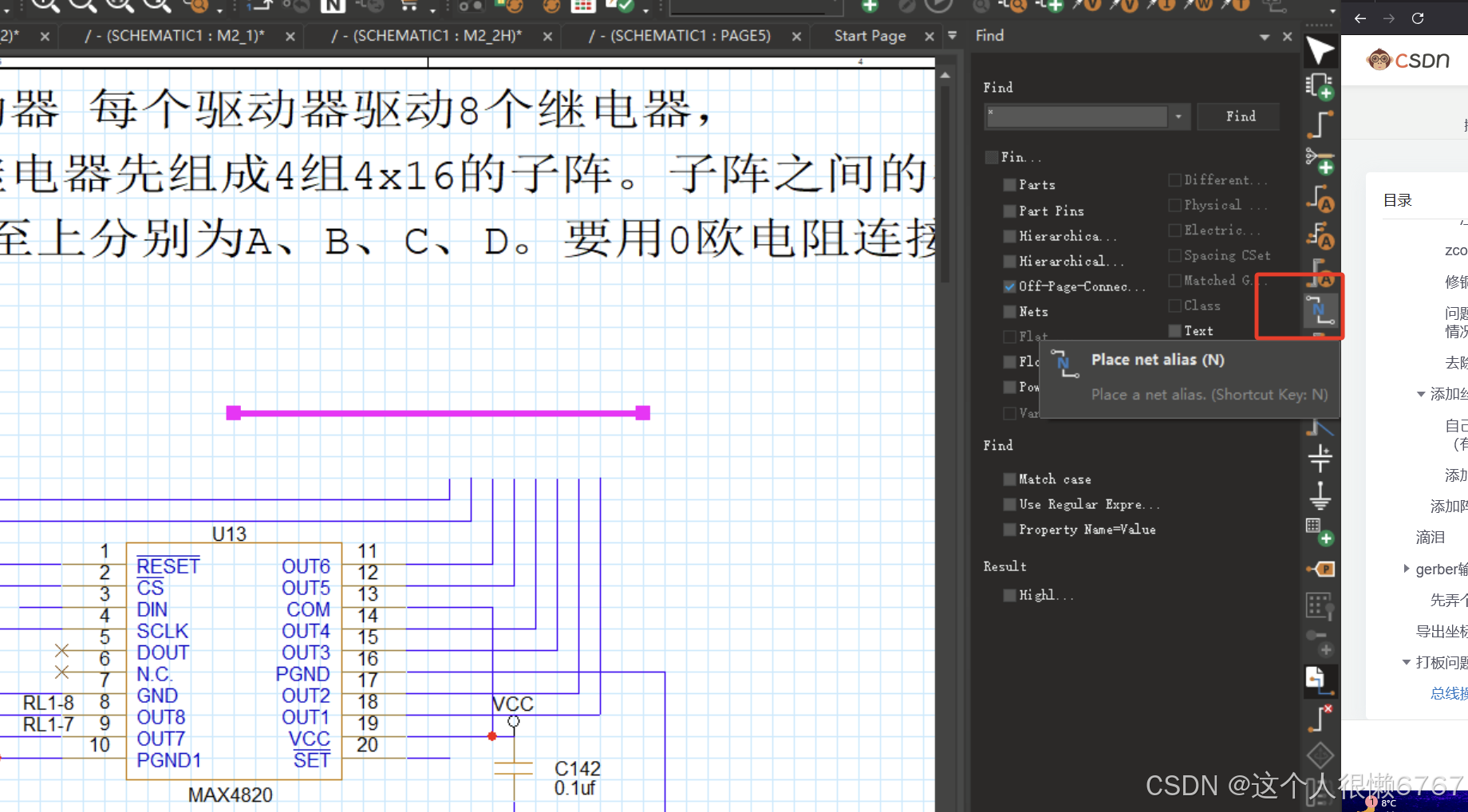This screenshot has width=1468, height=812.
Task: Click the CSDN logo in the browser
Action: point(1407,60)
